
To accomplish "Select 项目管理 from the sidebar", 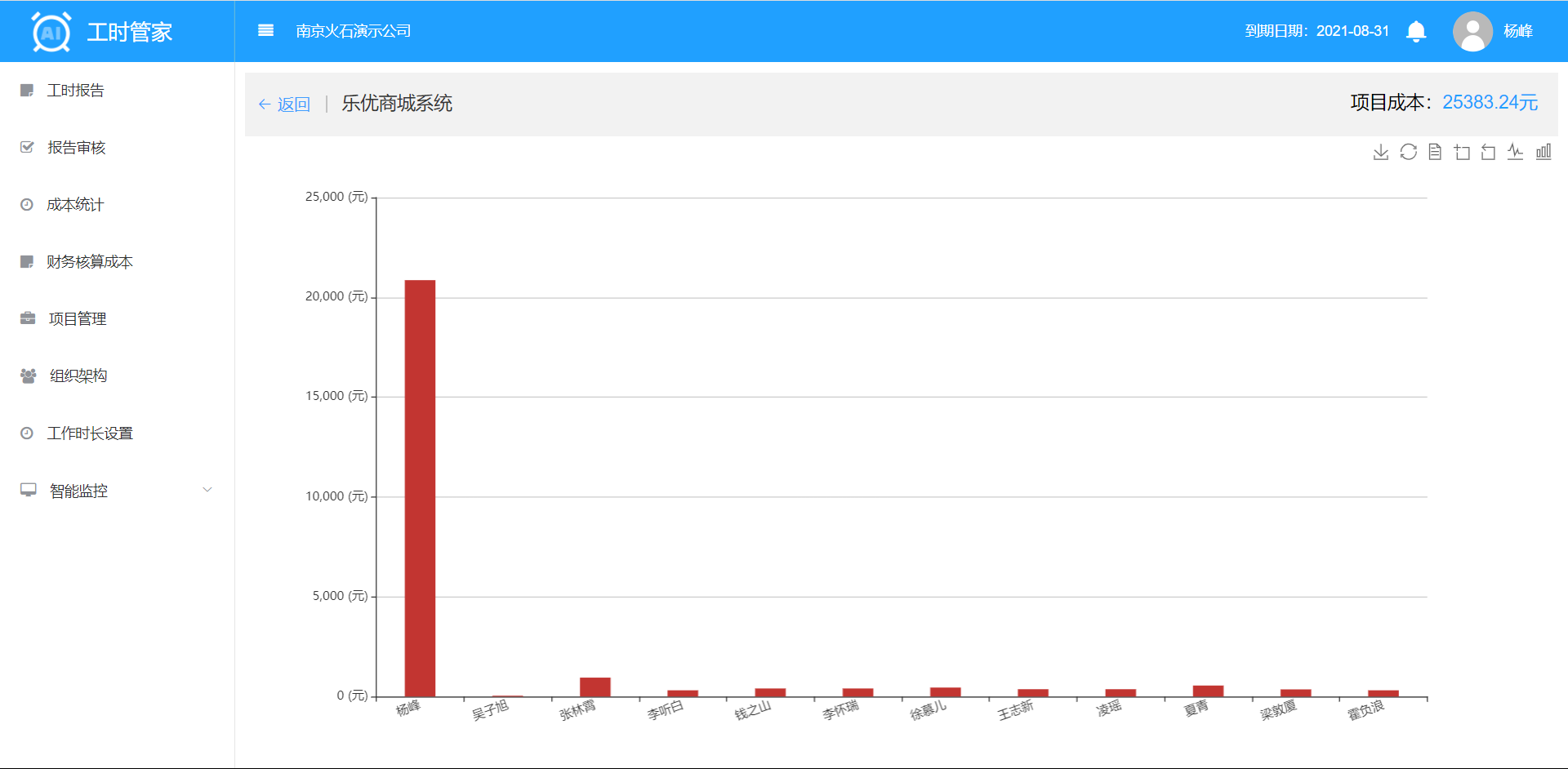I will pyautogui.click(x=77, y=319).
